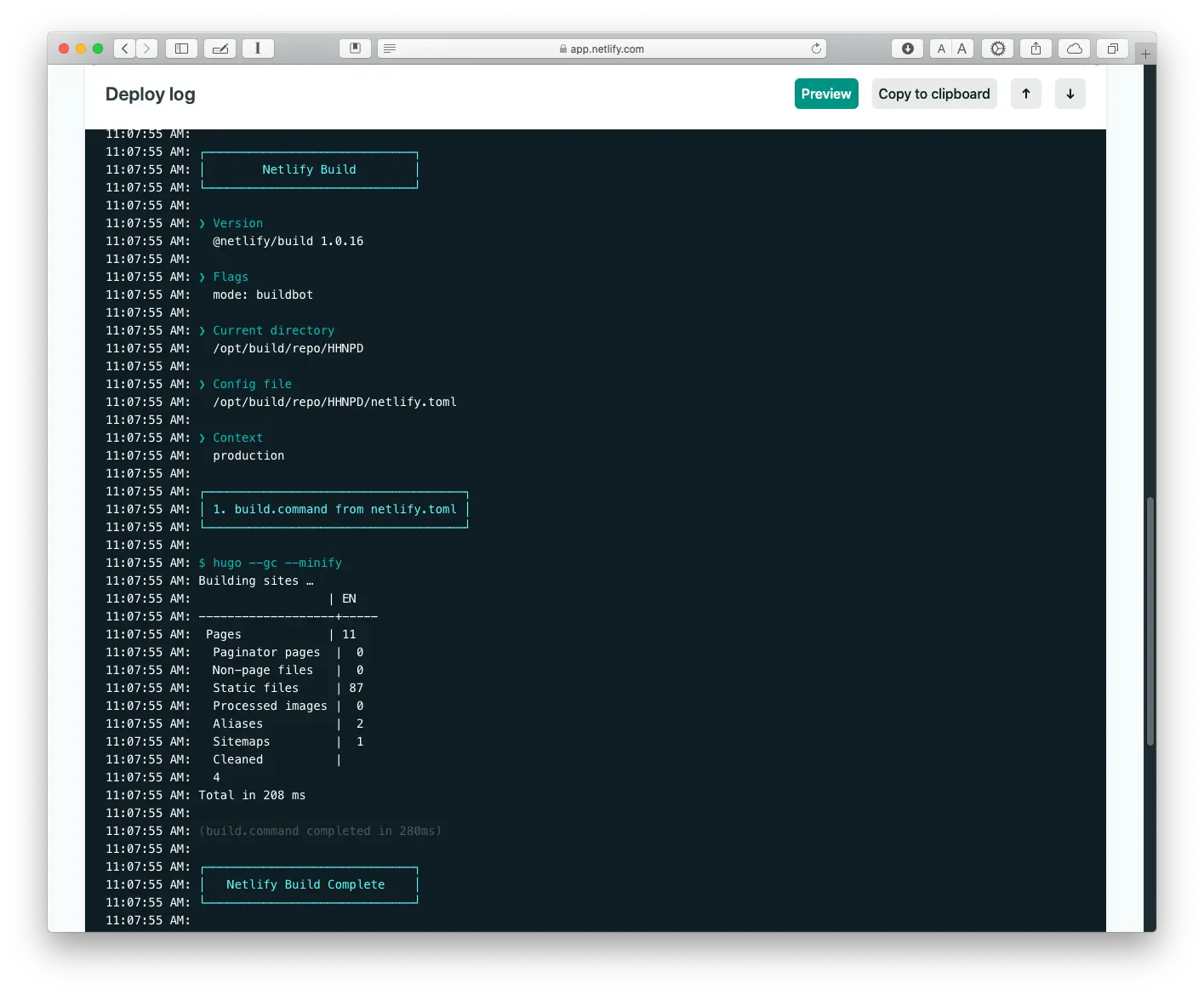This screenshot has height=995, width=1204.
Task: Click the Pages row in build table
Action: [281, 634]
